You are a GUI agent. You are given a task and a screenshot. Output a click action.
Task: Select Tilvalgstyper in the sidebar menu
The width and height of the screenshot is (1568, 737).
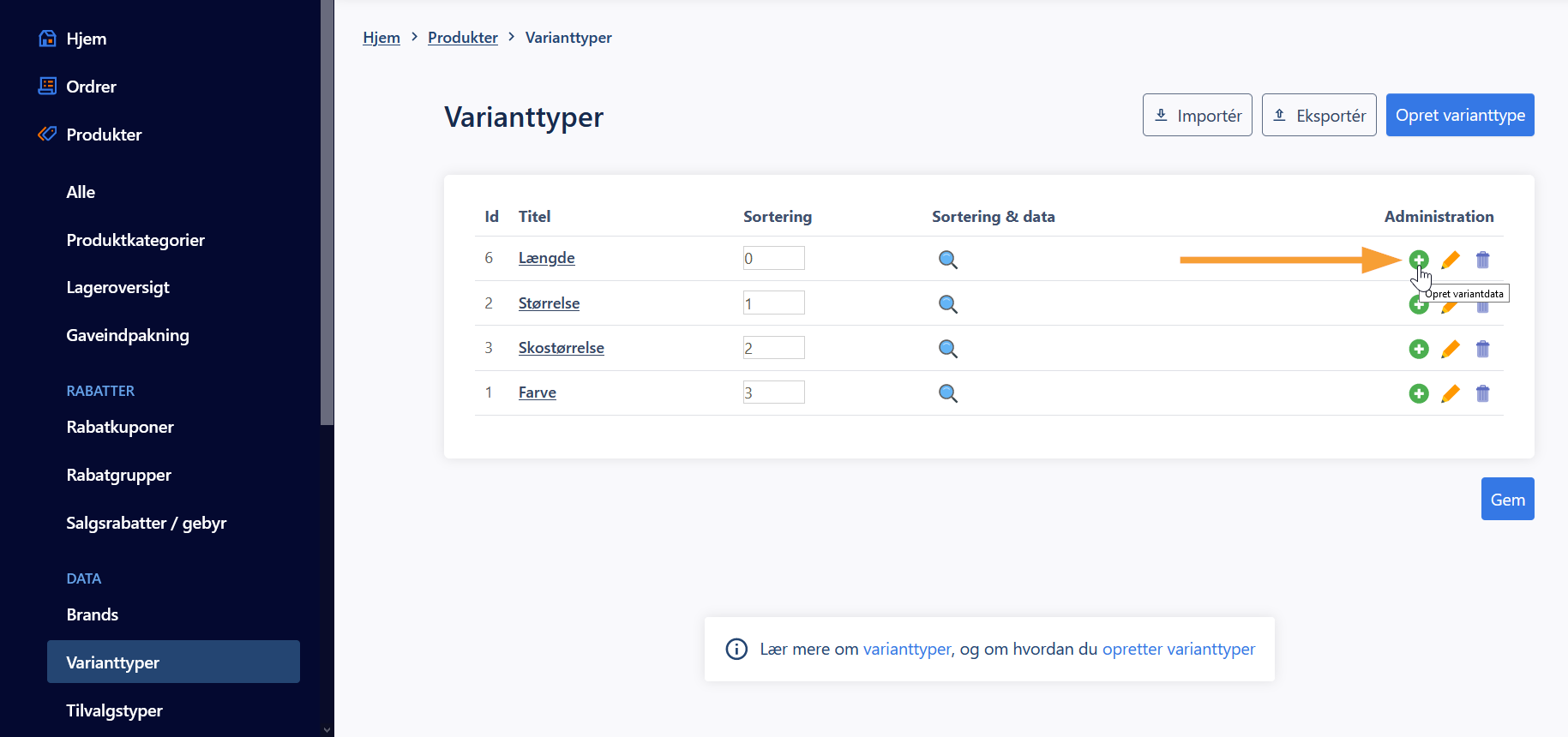pyautogui.click(x=114, y=710)
